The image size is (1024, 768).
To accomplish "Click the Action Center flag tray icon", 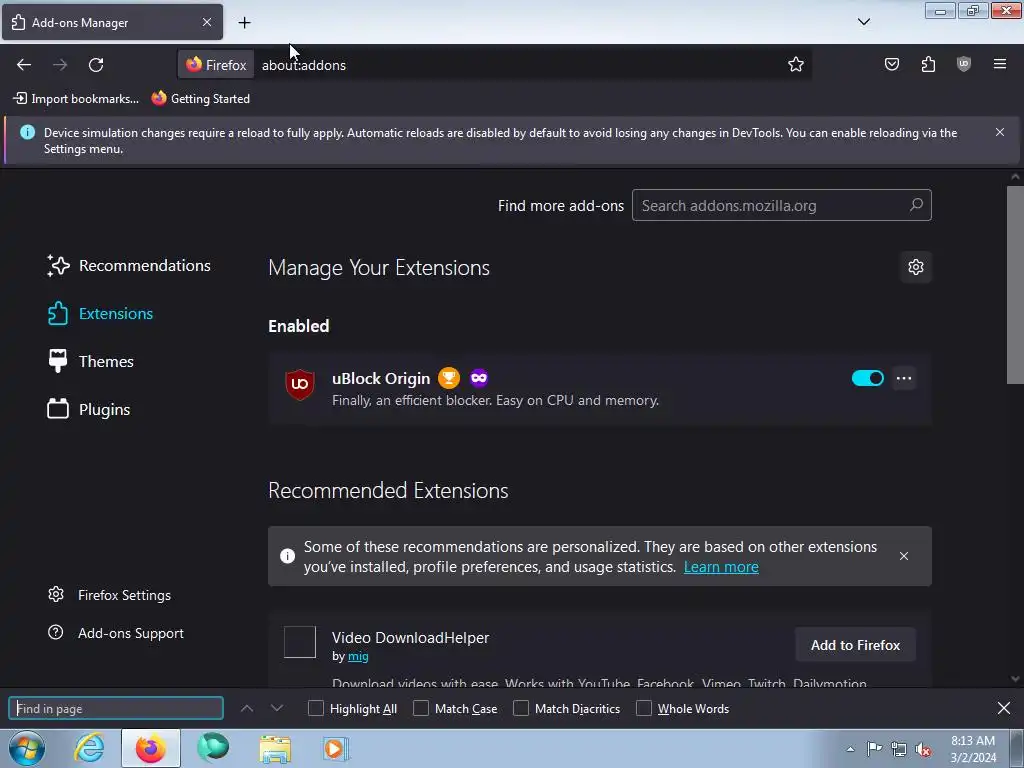I will [x=874, y=749].
